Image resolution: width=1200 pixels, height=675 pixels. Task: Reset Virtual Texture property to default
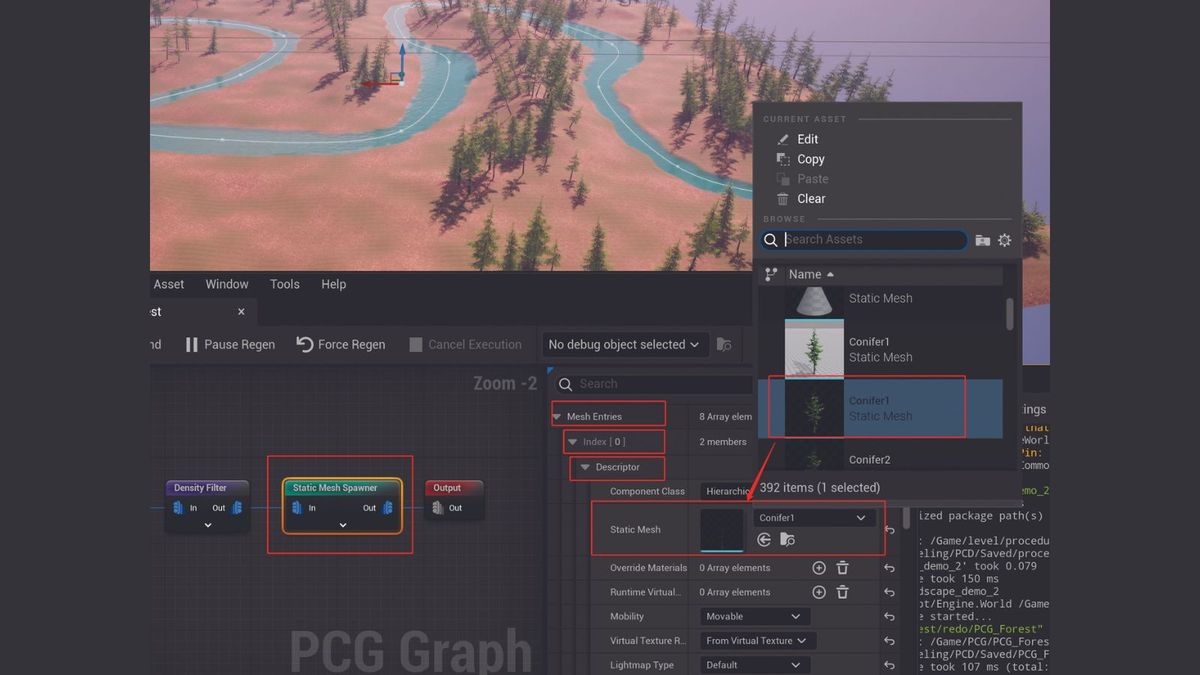point(889,641)
